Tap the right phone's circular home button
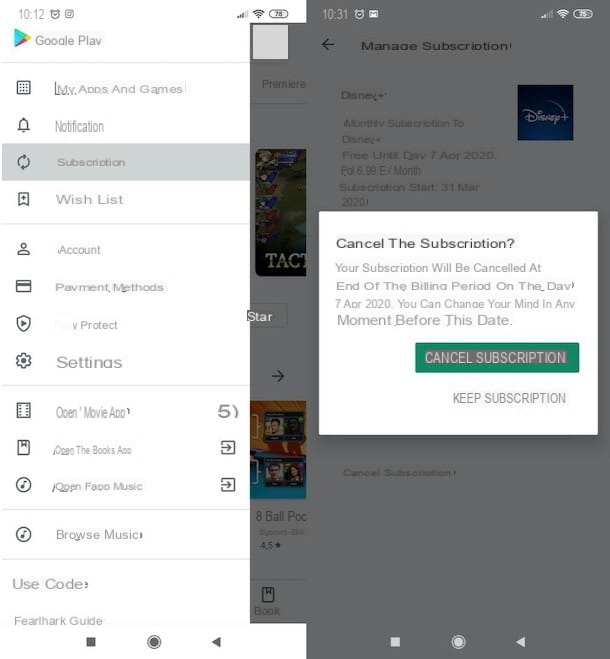Image resolution: width=610 pixels, height=659 pixels. click(459, 642)
